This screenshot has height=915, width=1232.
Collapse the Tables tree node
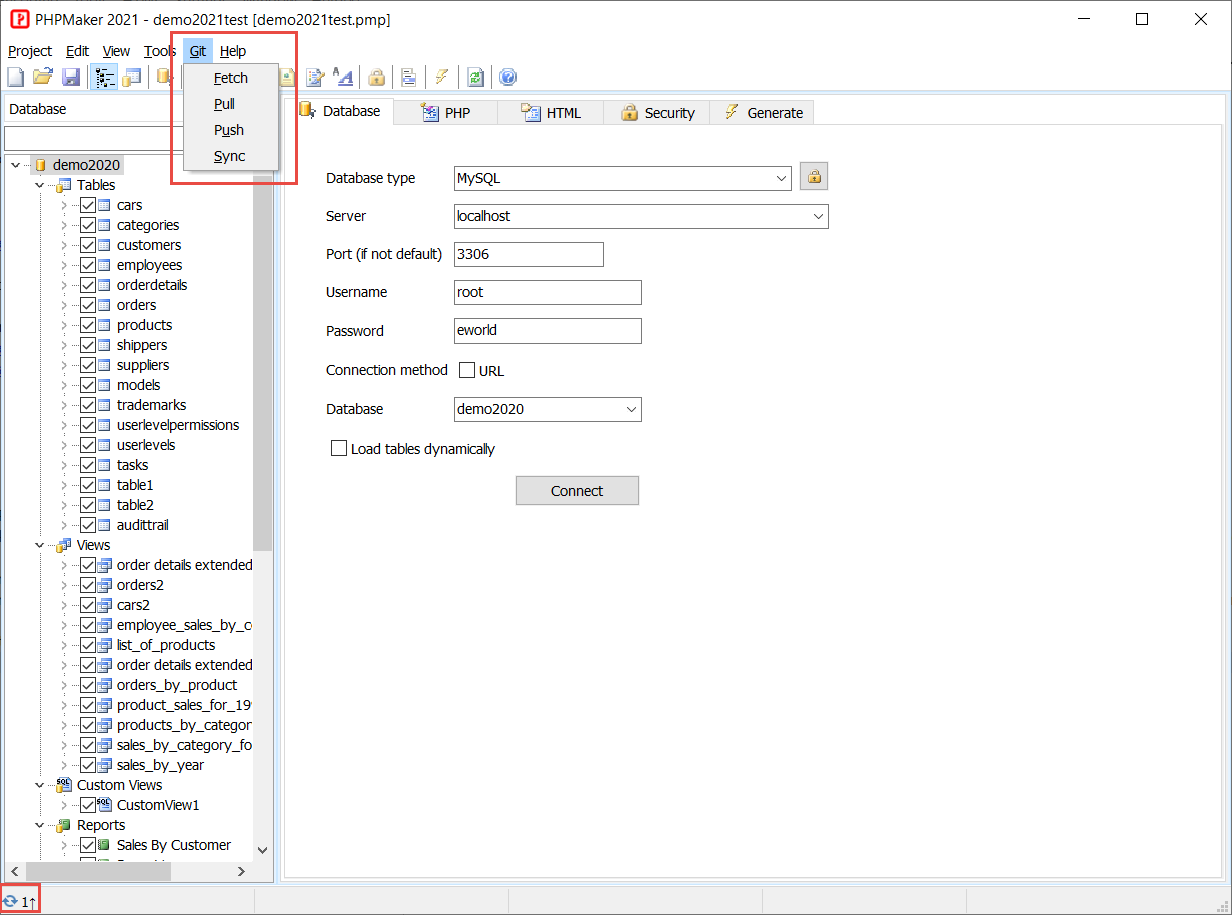pos(39,185)
